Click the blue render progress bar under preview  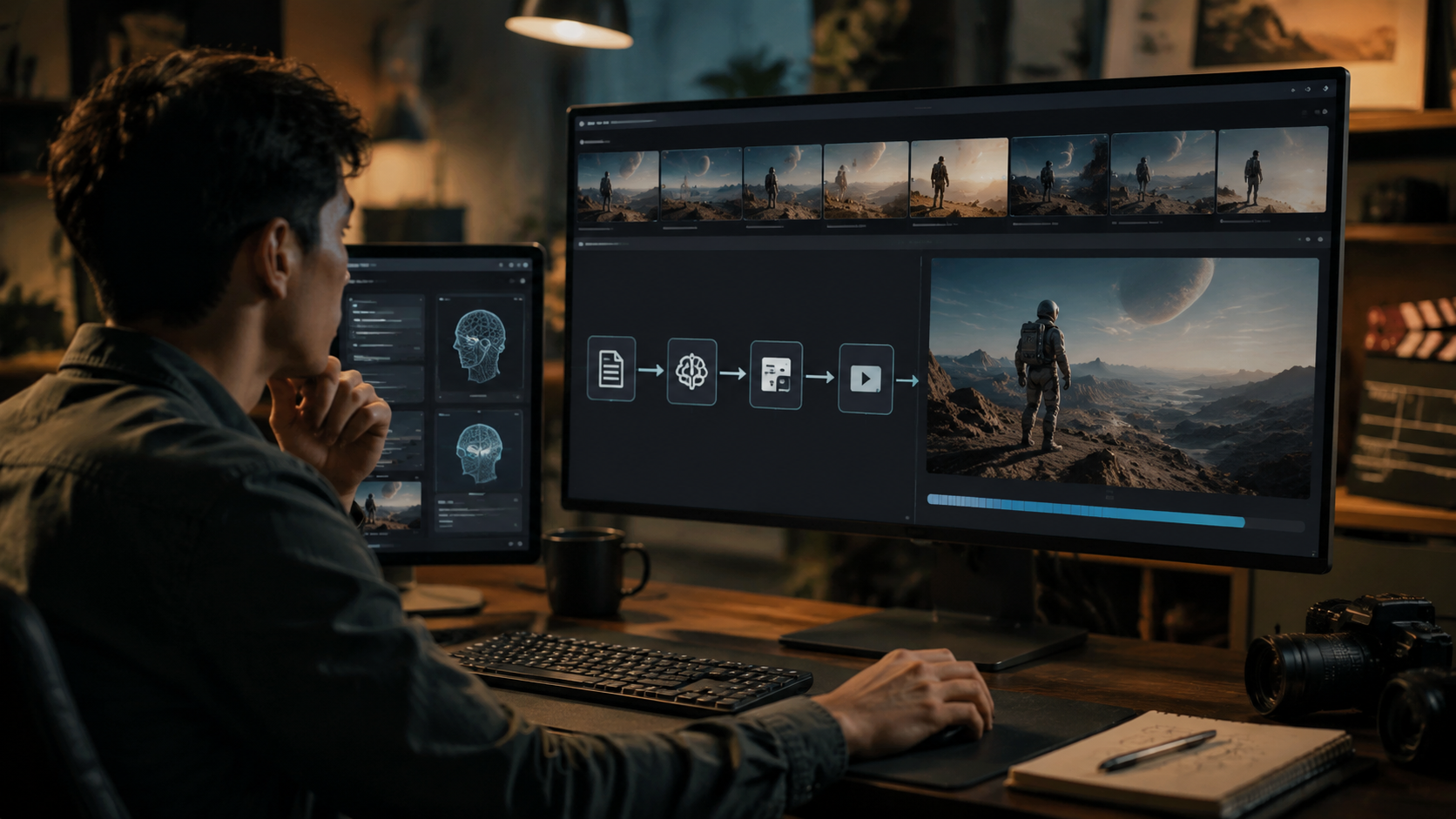tap(1086, 511)
